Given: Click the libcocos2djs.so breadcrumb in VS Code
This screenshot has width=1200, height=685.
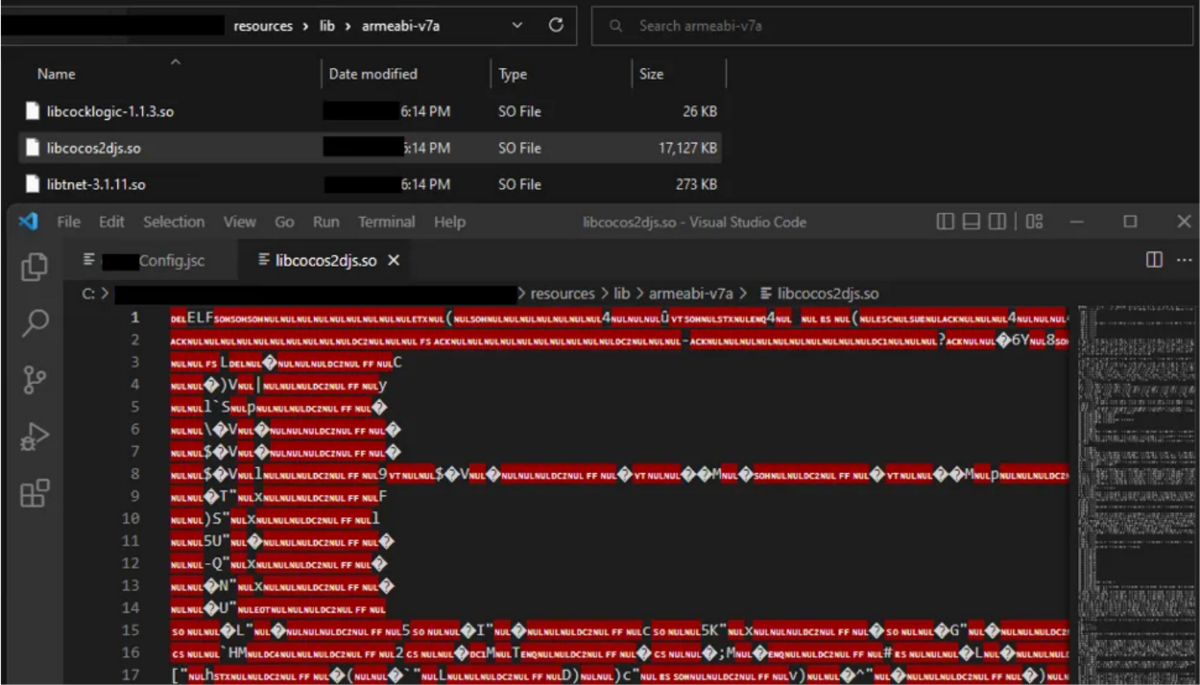Looking at the screenshot, I should pyautogui.click(x=819, y=294).
